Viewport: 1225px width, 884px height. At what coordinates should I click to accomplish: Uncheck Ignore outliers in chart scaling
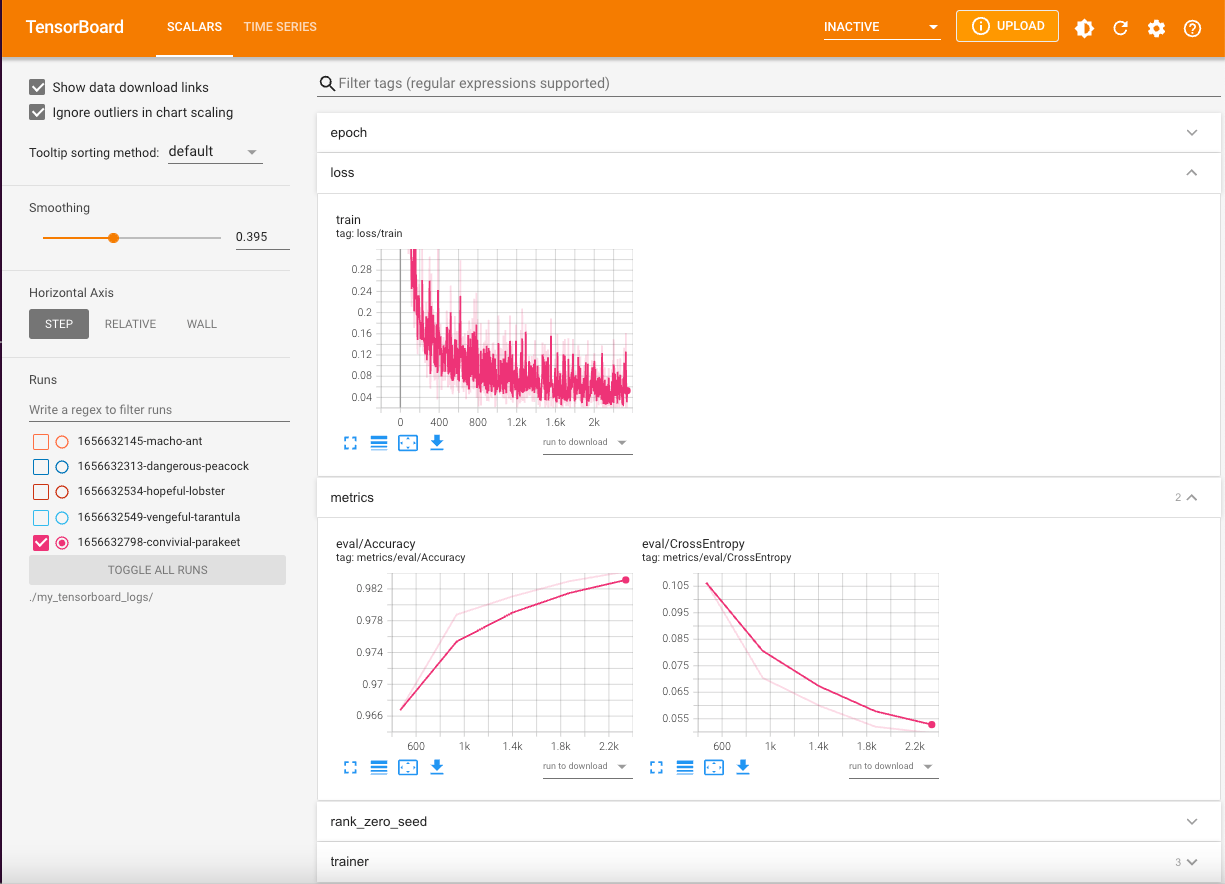(x=37, y=112)
